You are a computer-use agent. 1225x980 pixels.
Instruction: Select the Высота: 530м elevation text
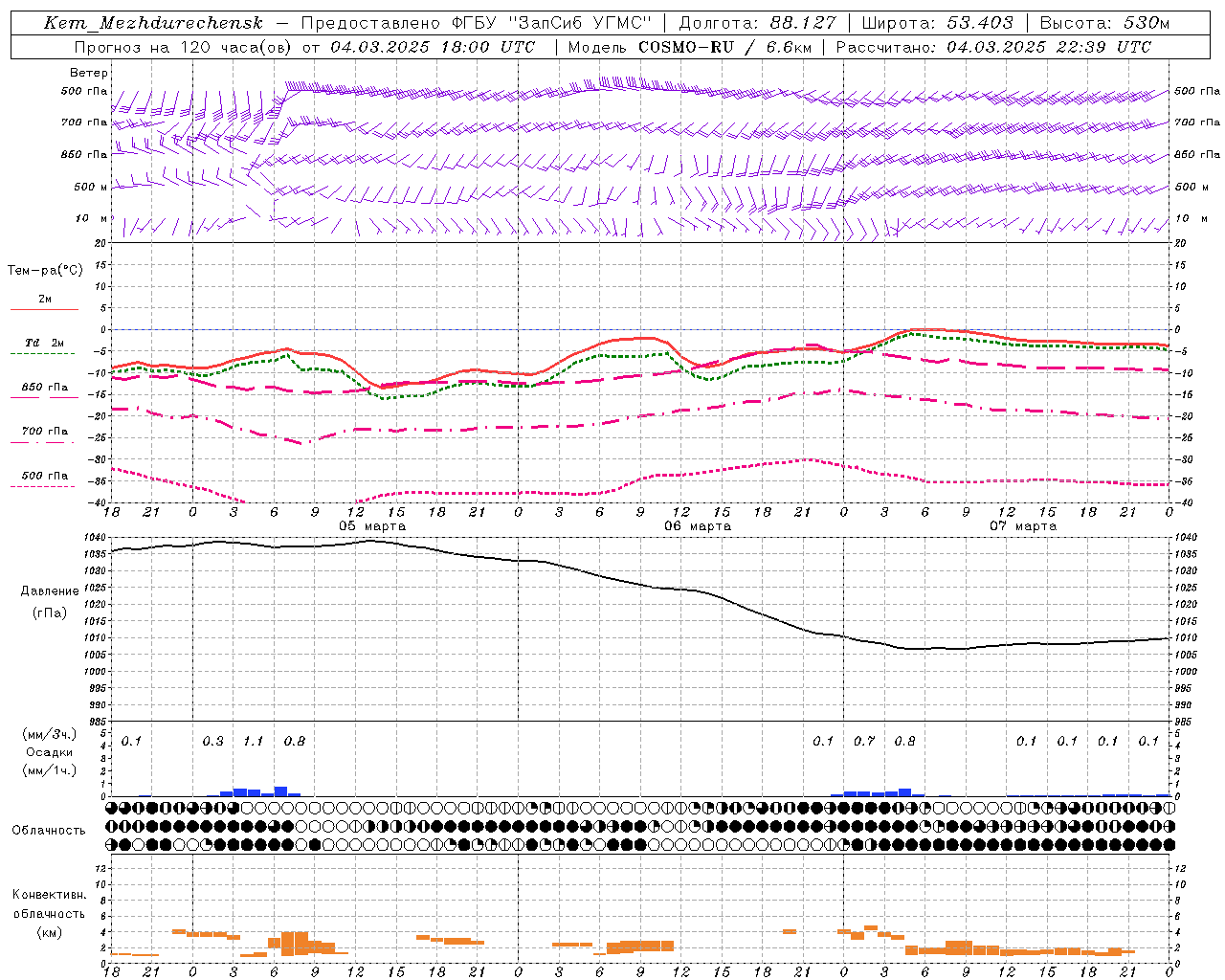[1104, 23]
